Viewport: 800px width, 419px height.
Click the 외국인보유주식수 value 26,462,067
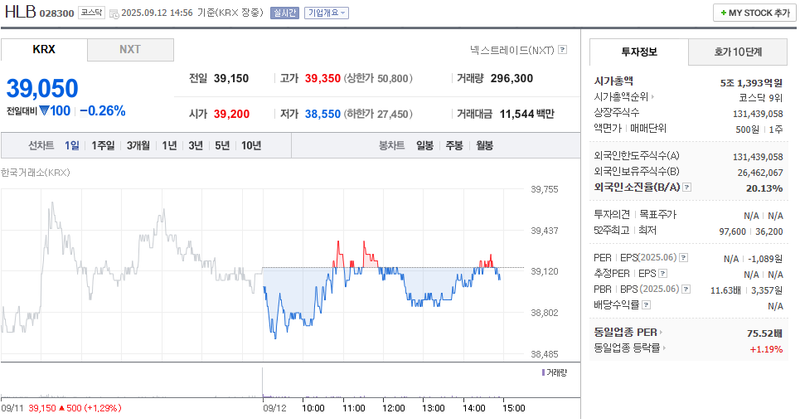coord(760,172)
